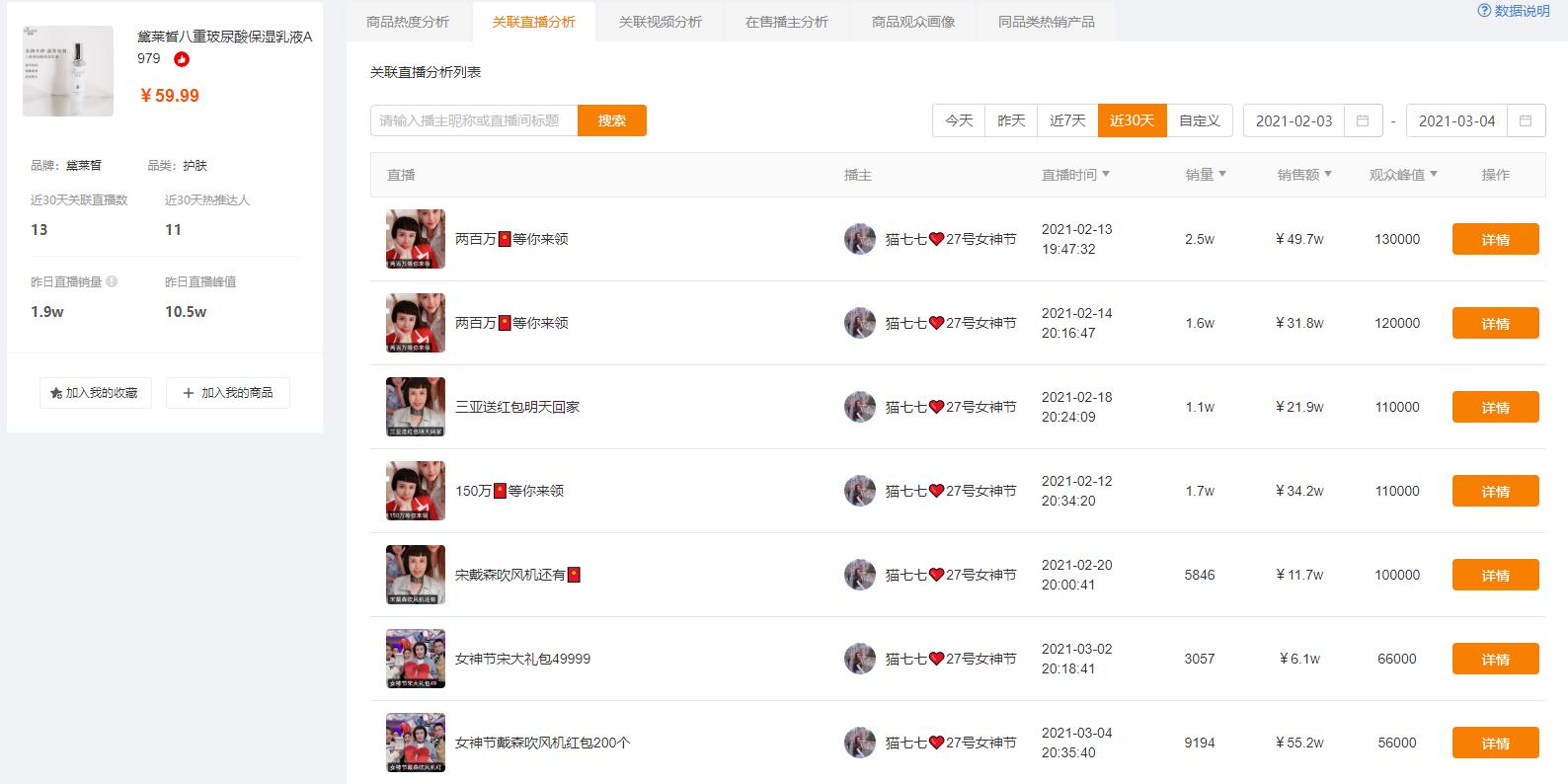Screen dimensions: 1568x784
Task: Open the calendar icon of start date 2021-02-03
Action: click(x=1363, y=120)
